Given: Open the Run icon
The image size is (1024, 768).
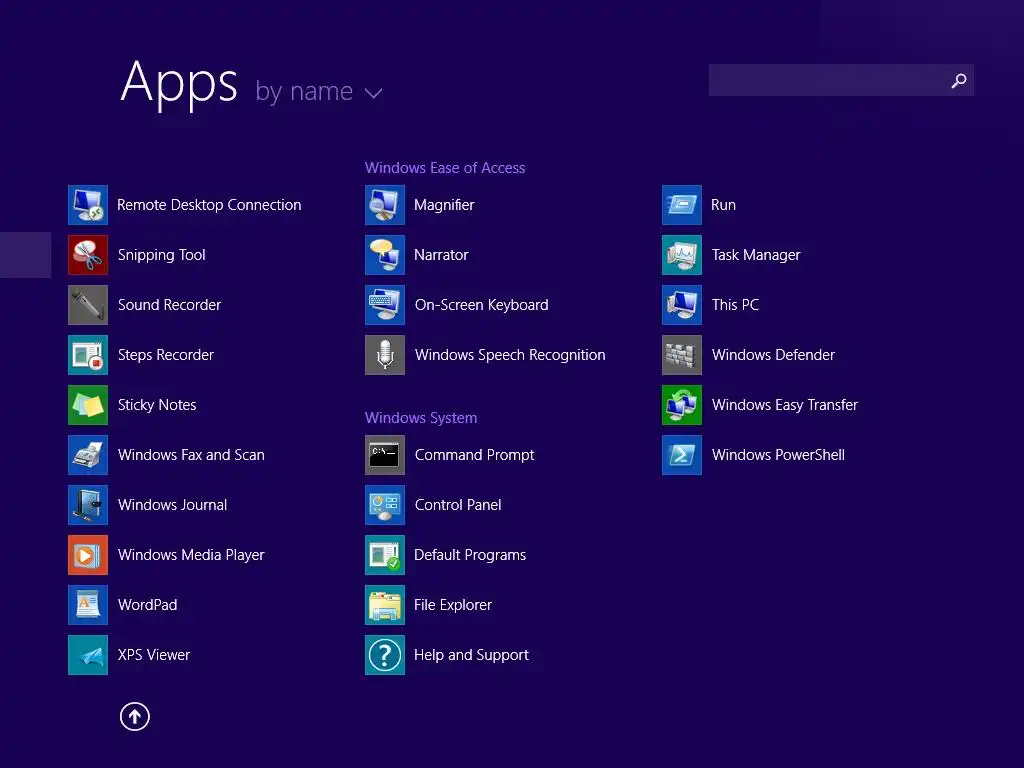Looking at the screenshot, I should point(682,205).
